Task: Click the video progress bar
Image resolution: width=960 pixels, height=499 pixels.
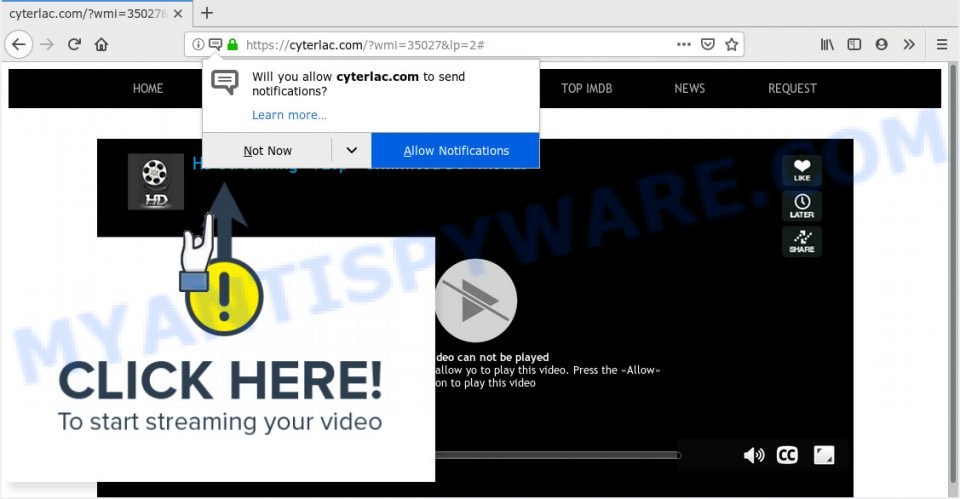Action: (558, 455)
